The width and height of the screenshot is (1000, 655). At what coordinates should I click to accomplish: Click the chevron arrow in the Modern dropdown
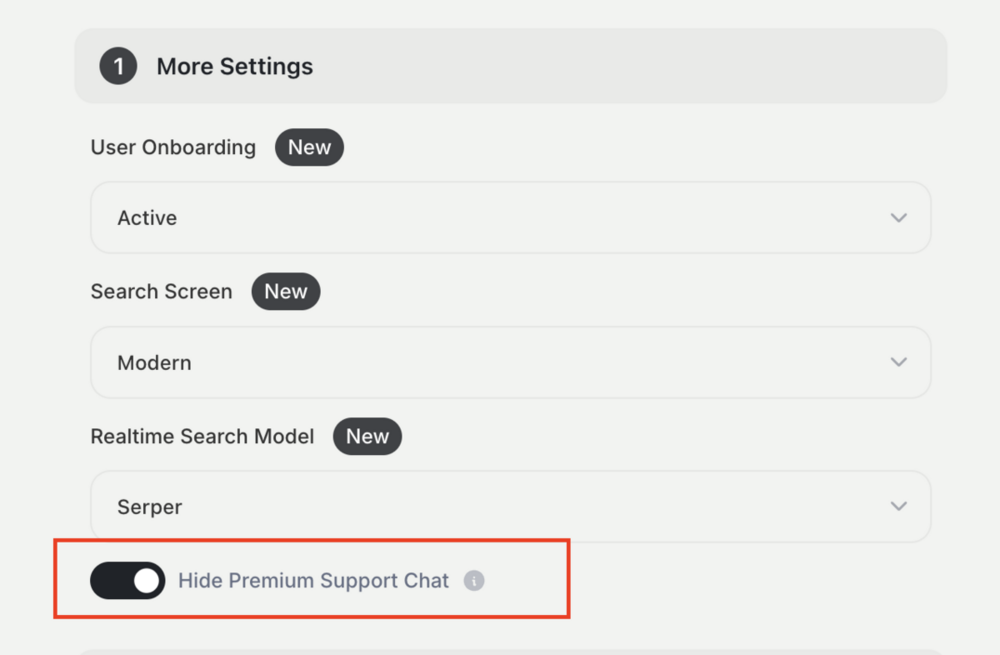[x=898, y=362]
